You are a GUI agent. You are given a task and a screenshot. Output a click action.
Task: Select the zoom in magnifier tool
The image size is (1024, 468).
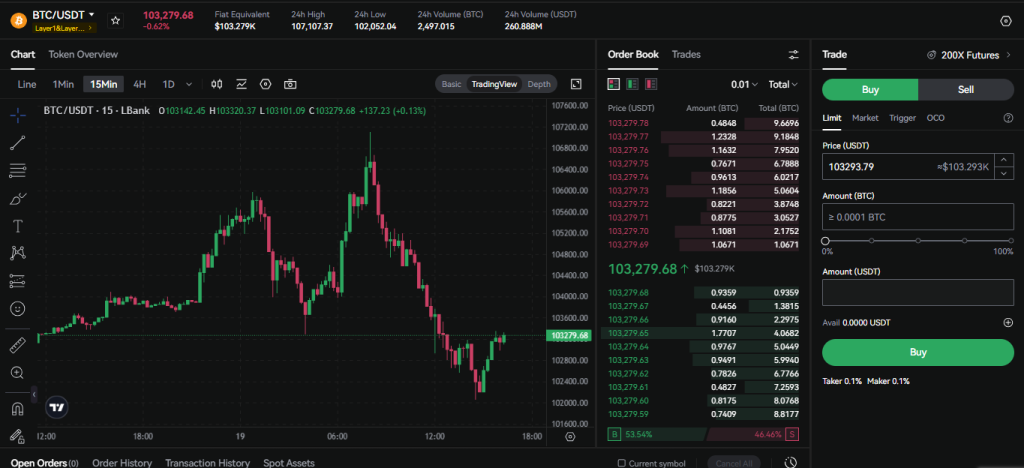[18, 373]
